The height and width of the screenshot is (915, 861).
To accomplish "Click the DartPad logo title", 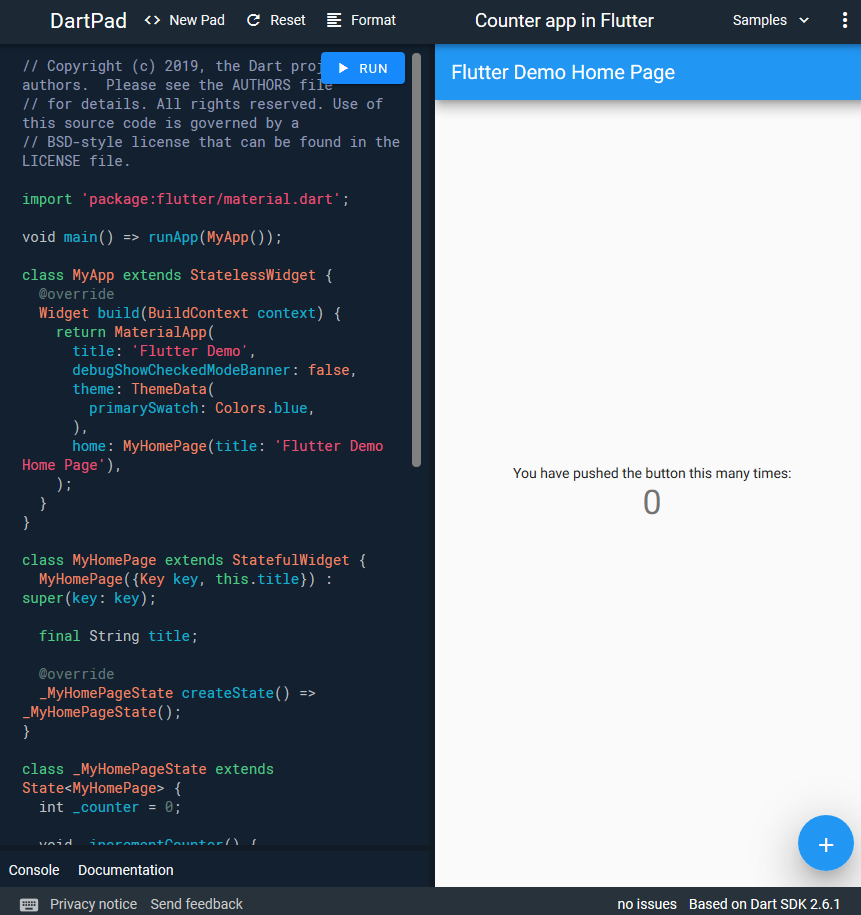I will (88, 21).
